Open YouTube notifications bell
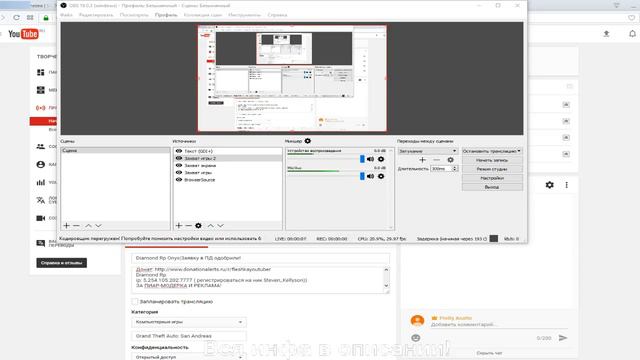 (x=632, y=34)
